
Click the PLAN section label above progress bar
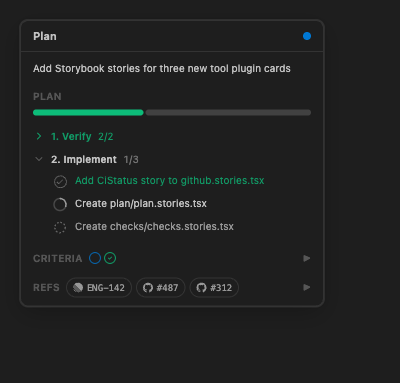[47, 97]
